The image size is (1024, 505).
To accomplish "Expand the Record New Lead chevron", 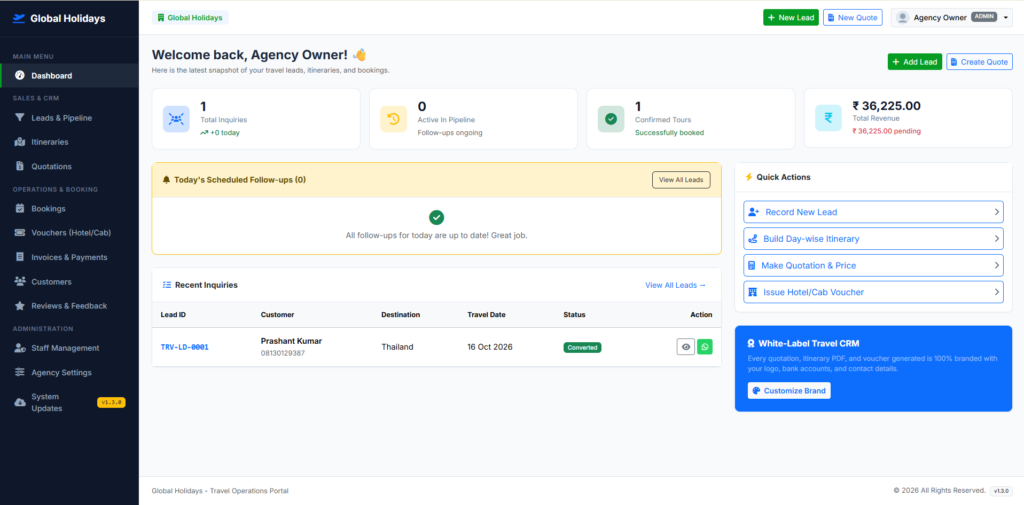I will pyautogui.click(x=997, y=212).
